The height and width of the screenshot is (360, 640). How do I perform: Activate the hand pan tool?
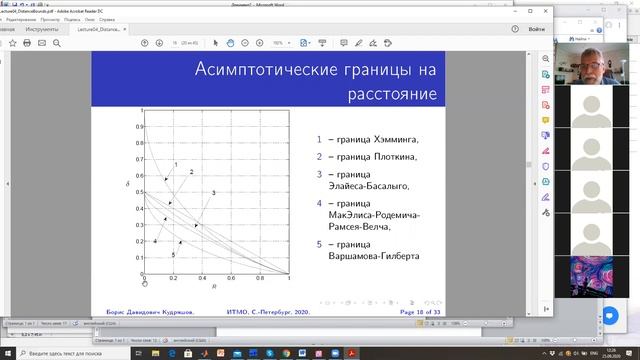(x=230, y=43)
